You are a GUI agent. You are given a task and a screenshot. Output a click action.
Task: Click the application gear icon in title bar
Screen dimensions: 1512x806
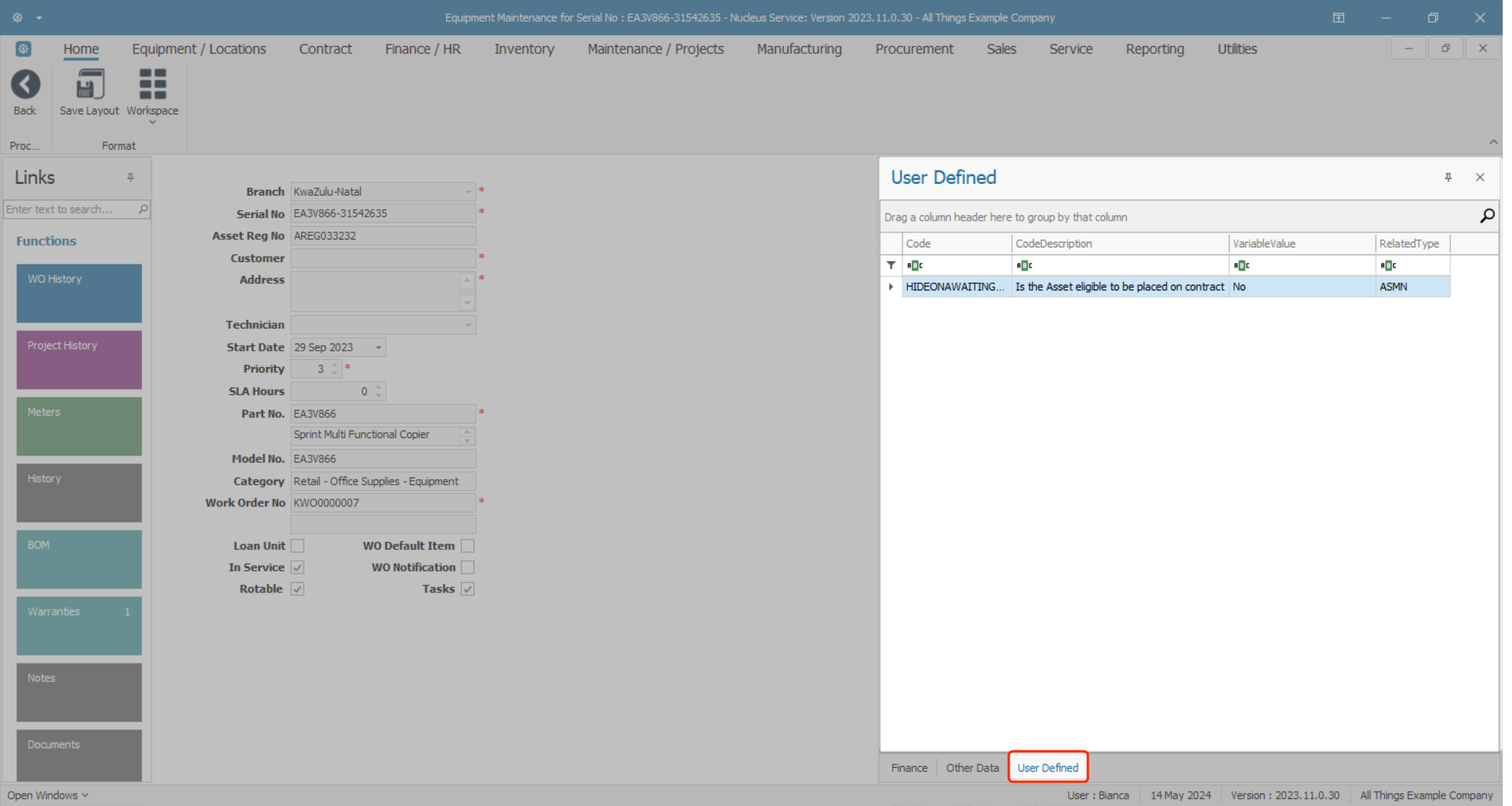[17, 17]
